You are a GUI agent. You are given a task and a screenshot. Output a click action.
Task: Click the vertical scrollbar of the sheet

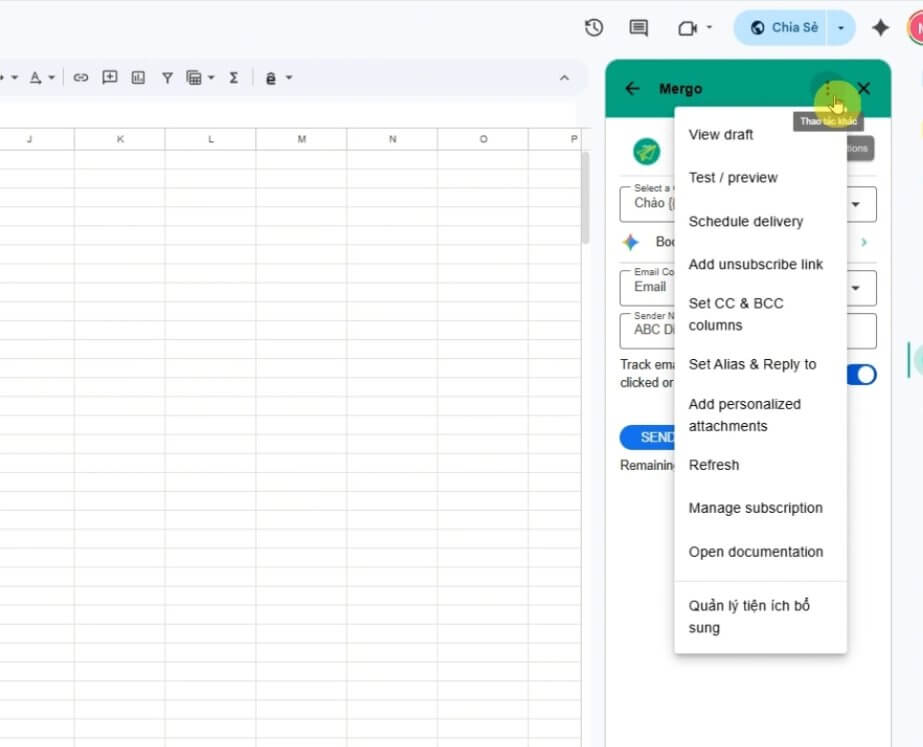click(585, 198)
